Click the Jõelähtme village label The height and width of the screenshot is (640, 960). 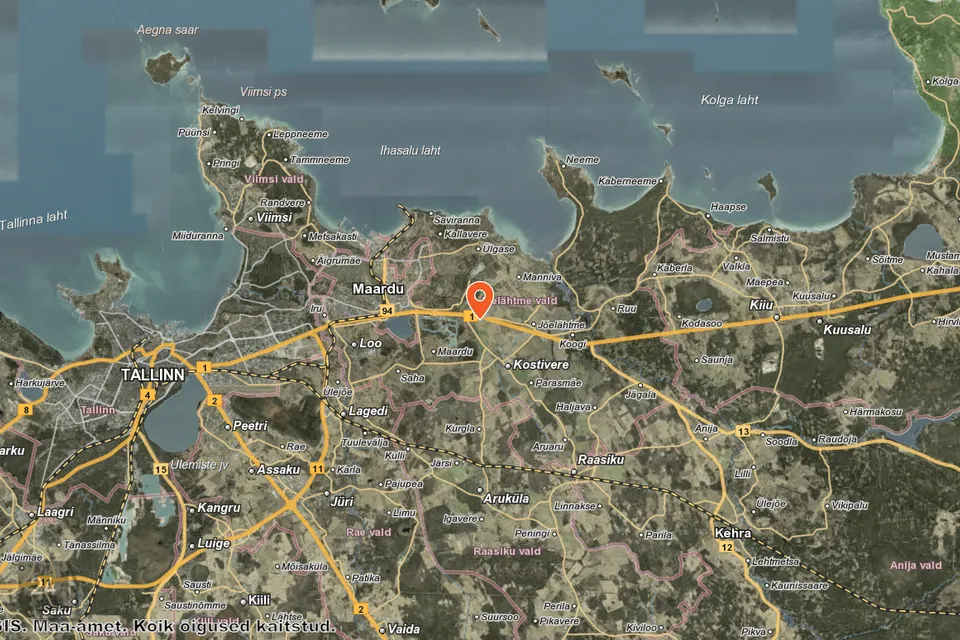(x=561, y=325)
